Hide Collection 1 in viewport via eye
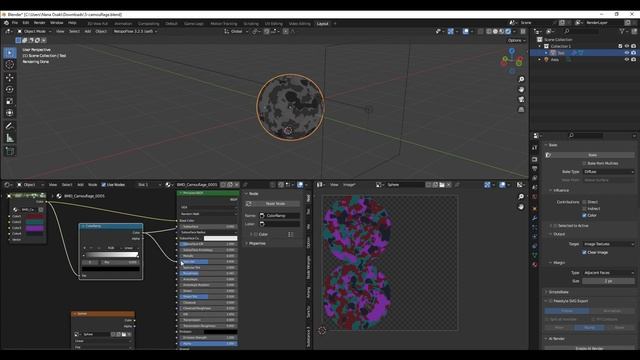640x360 pixels. 627,46
